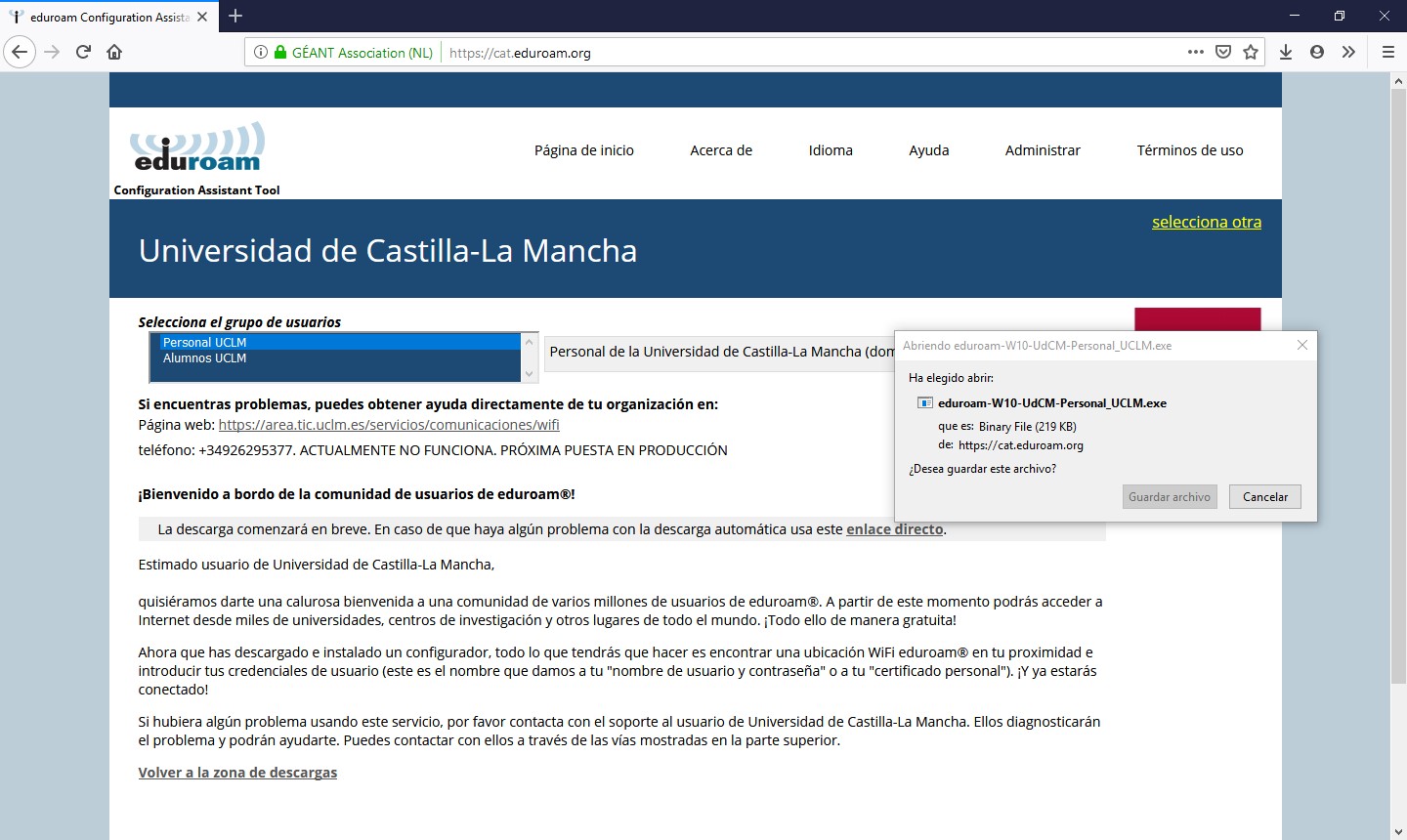
Task: Click 'Volver a la zona de descargas'
Action: click(x=237, y=773)
